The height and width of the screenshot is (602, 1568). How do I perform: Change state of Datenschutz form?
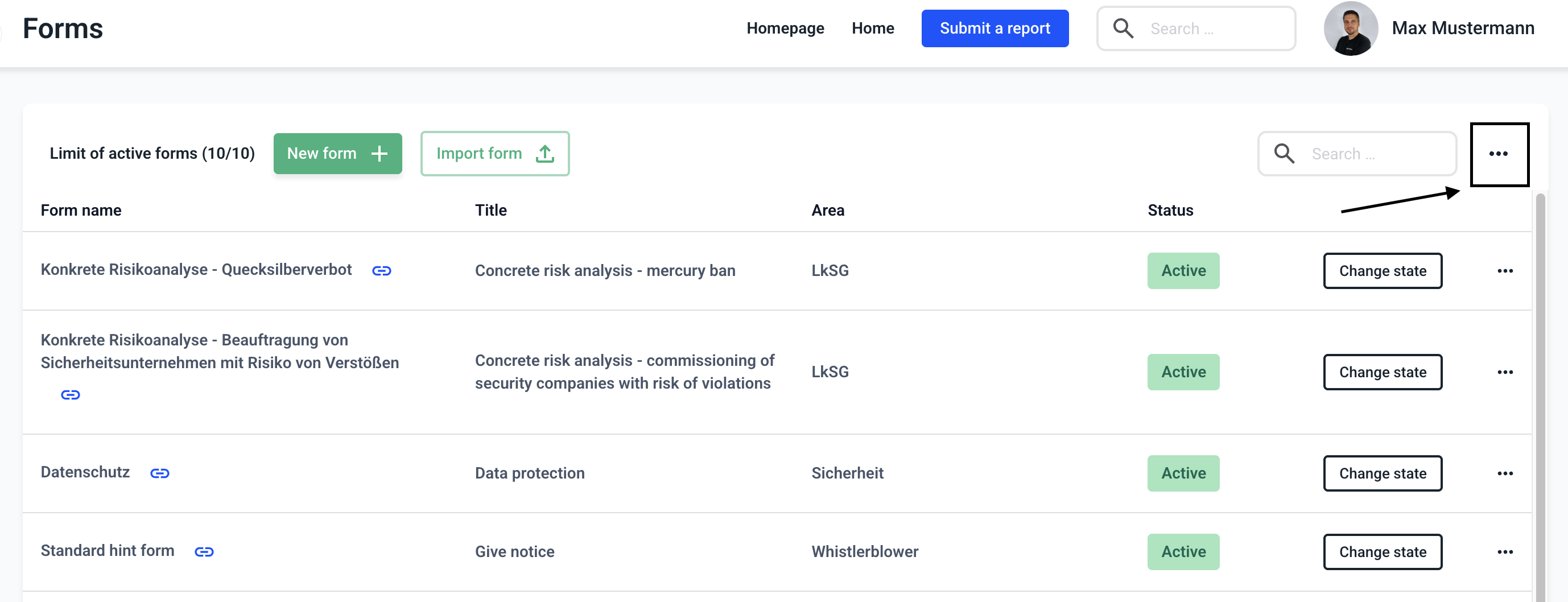click(x=1382, y=473)
